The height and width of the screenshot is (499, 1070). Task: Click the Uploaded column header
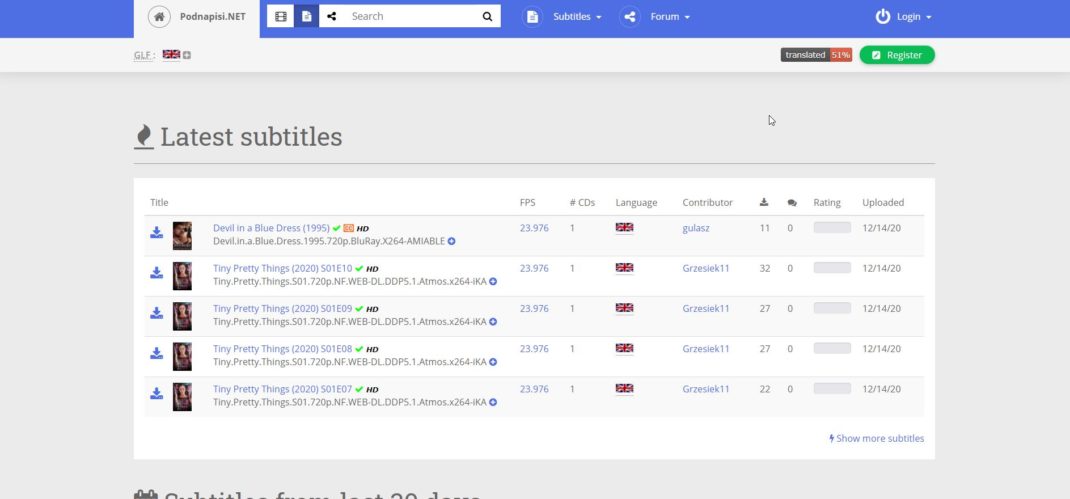[883, 203]
